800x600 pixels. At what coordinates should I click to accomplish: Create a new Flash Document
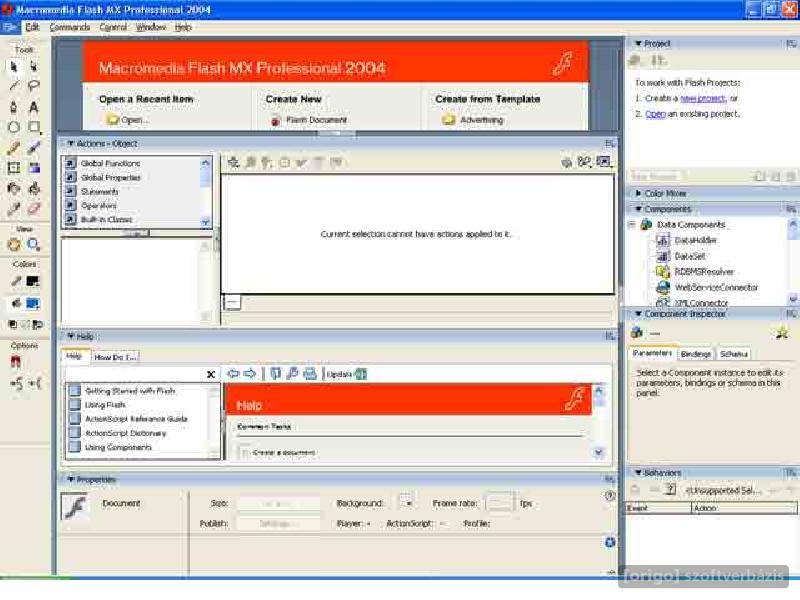tap(309, 120)
